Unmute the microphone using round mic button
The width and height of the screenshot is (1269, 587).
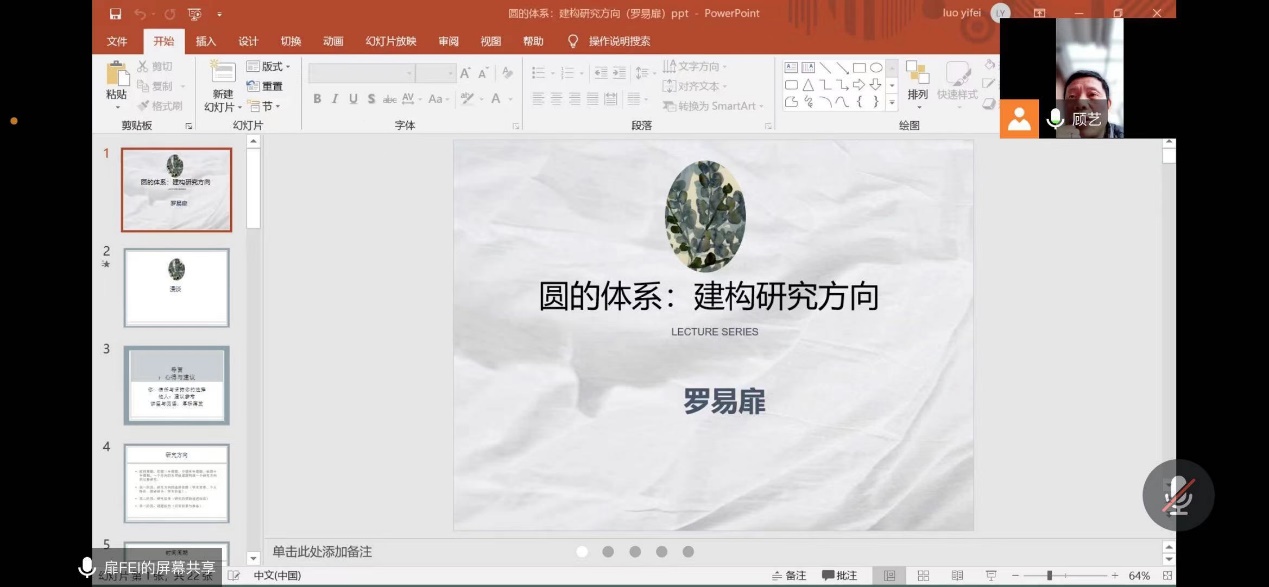[x=1178, y=495]
